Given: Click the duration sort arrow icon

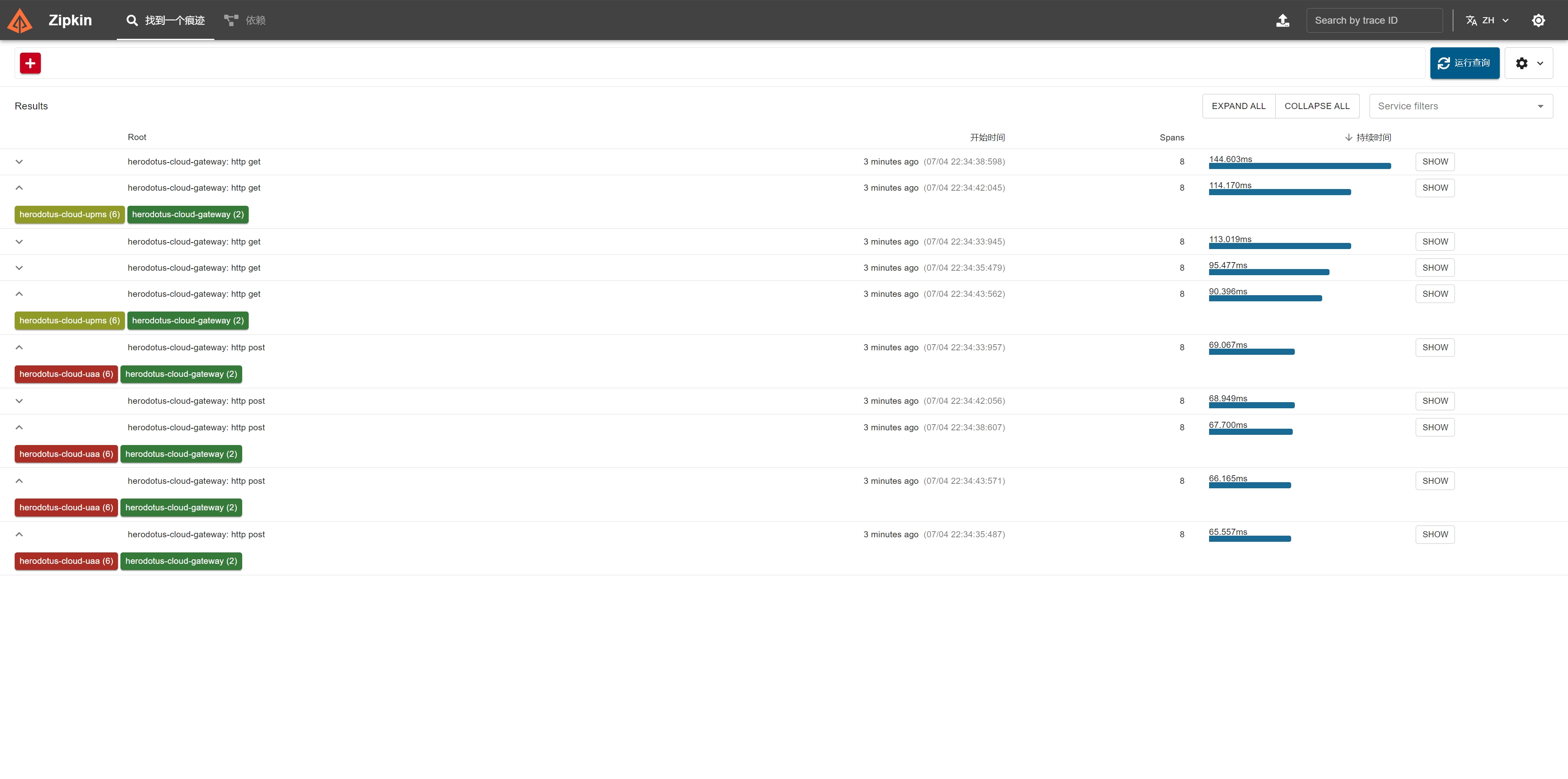Looking at the screenshot, I should point(1349,138).
